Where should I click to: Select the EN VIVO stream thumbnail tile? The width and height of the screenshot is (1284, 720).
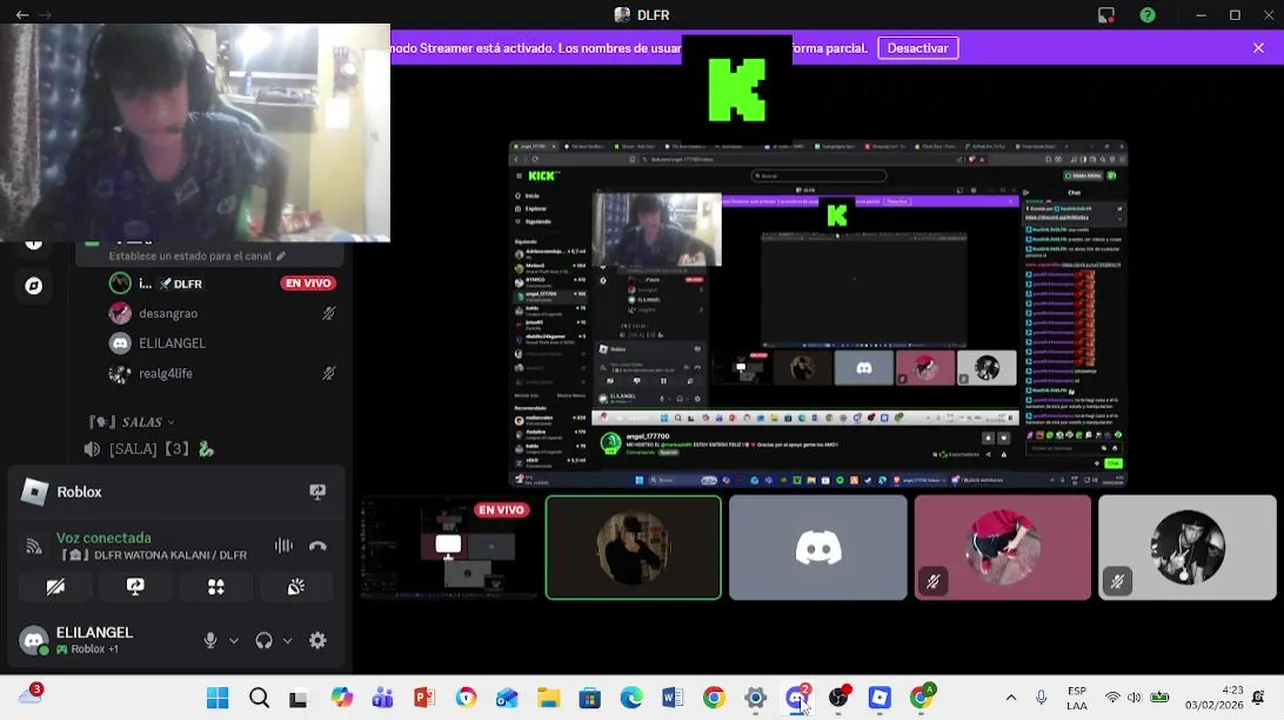pyautogui.click(x=448, y=547)
